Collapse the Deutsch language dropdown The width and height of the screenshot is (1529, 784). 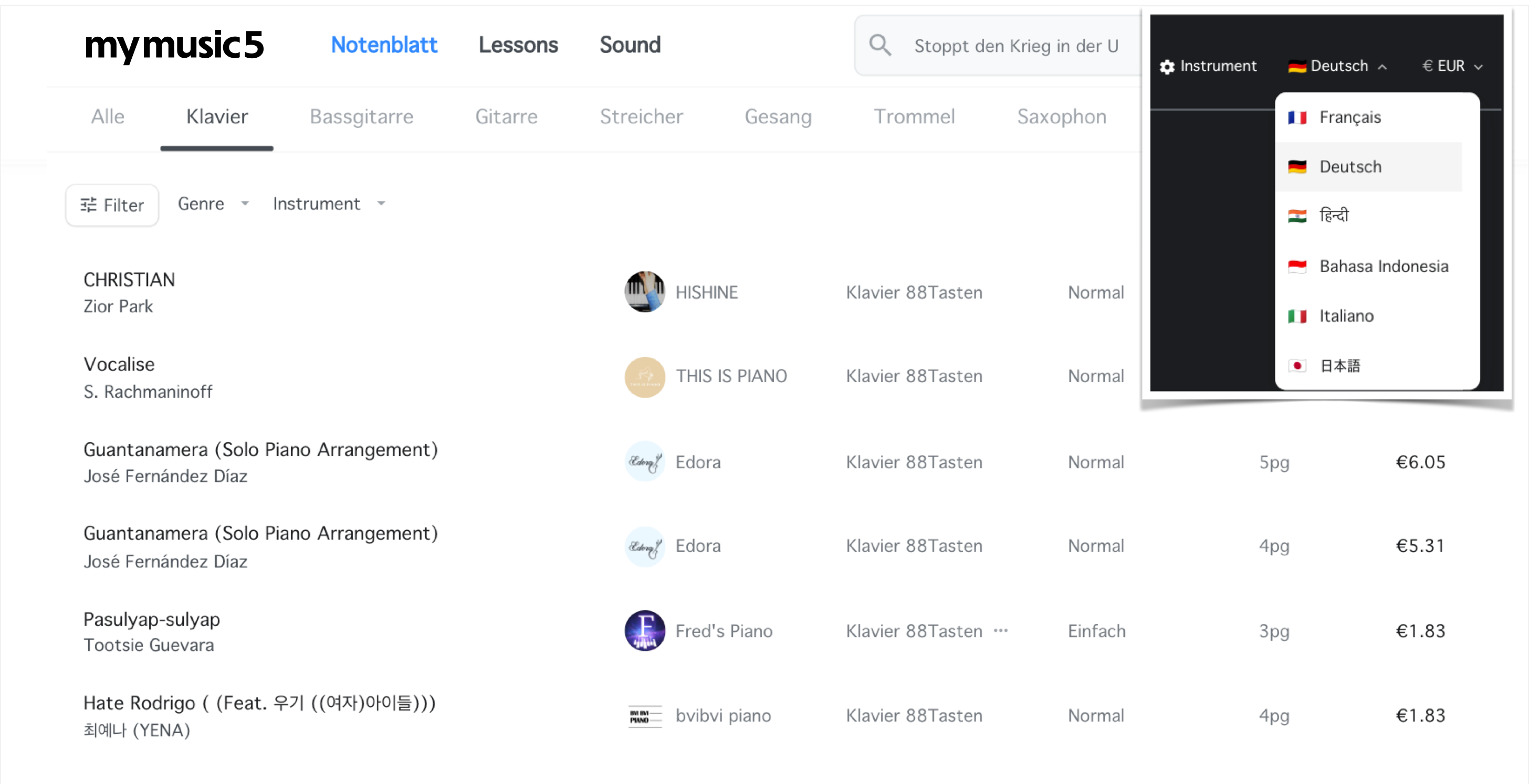tap(1338, 66)
